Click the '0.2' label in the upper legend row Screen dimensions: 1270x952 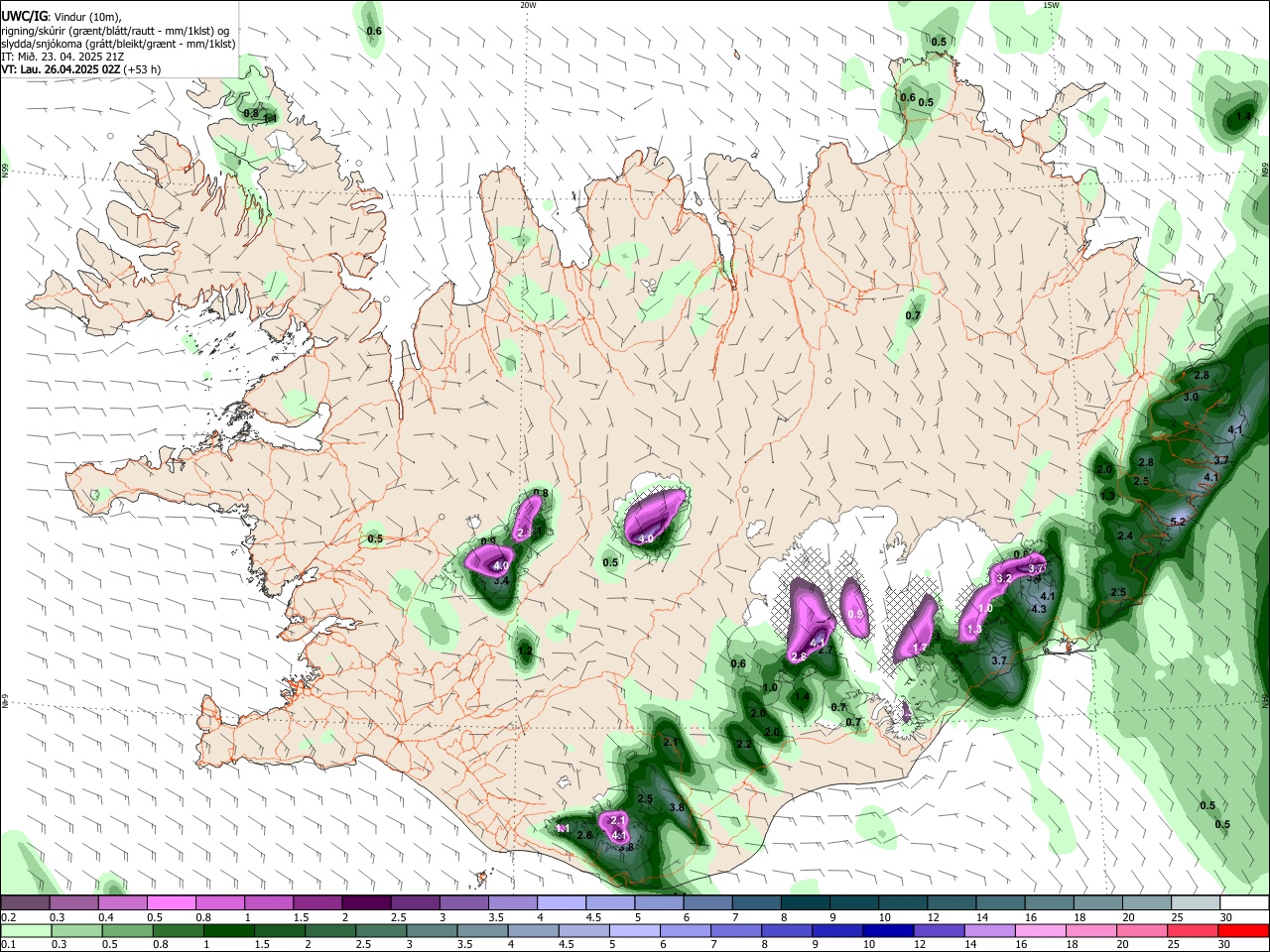(x=9, y=917)
